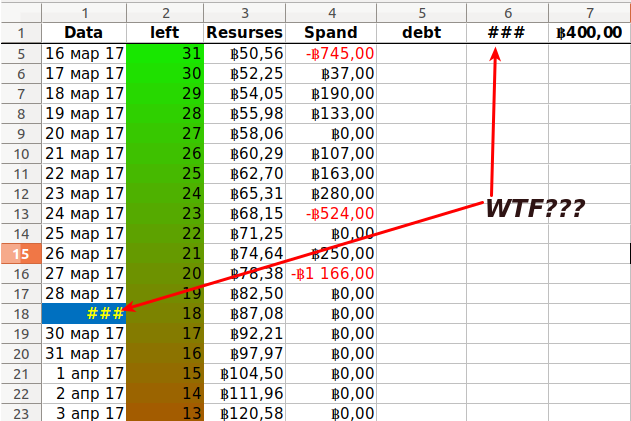The image size is (631, 421).
Task: Click the red -฿1 166,00 spend cell
Action: click(331, 273)
